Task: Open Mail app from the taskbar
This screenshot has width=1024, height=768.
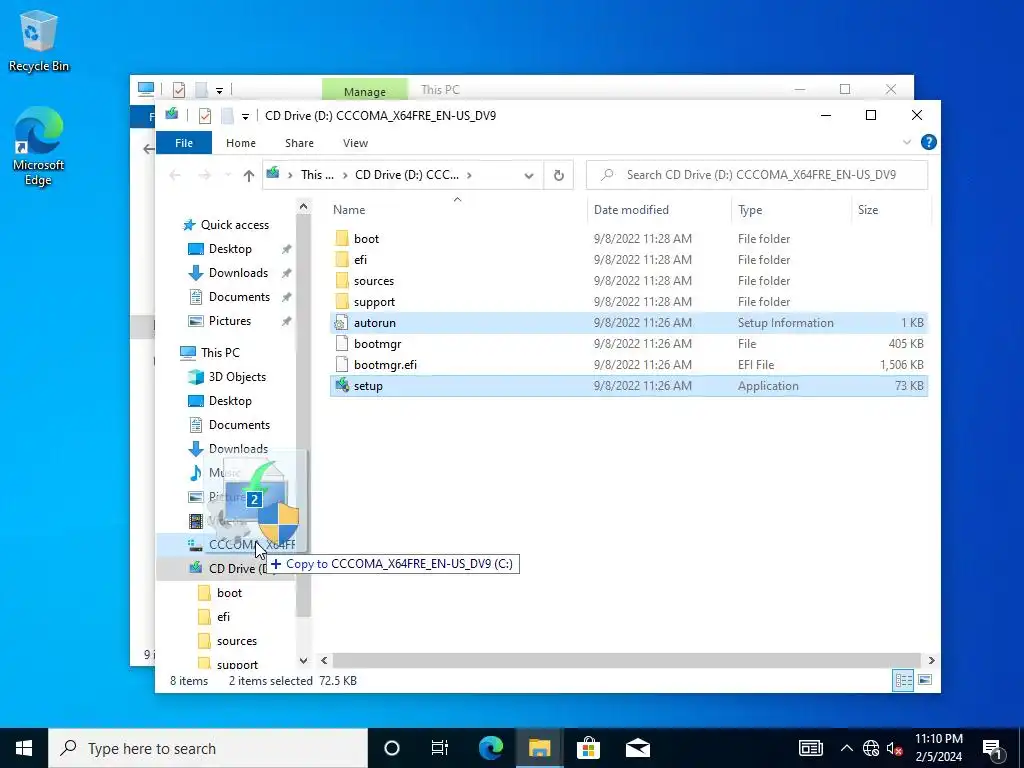Action: click(x=637, y=748)
